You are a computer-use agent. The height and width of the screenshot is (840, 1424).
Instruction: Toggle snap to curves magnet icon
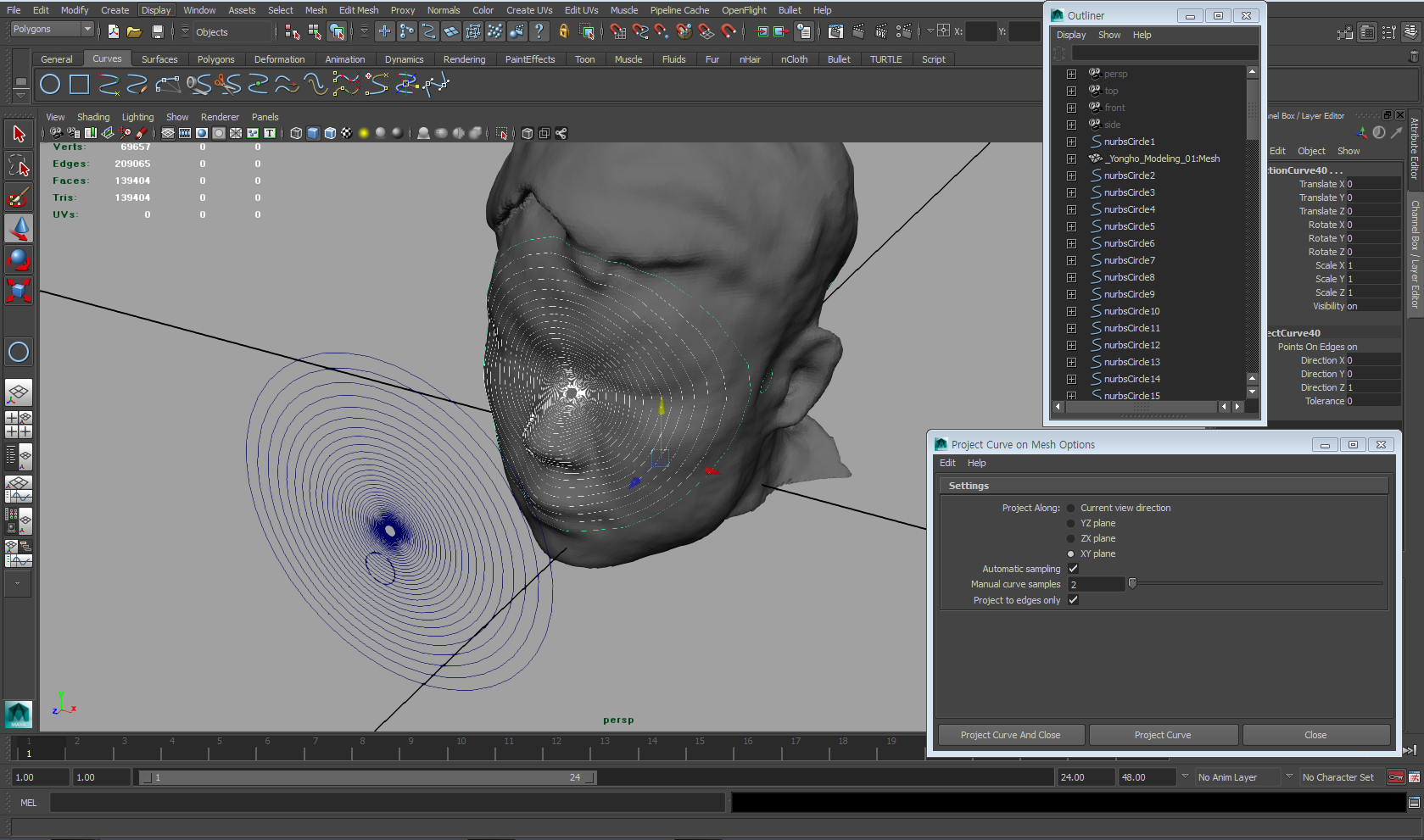pos(640,31)
